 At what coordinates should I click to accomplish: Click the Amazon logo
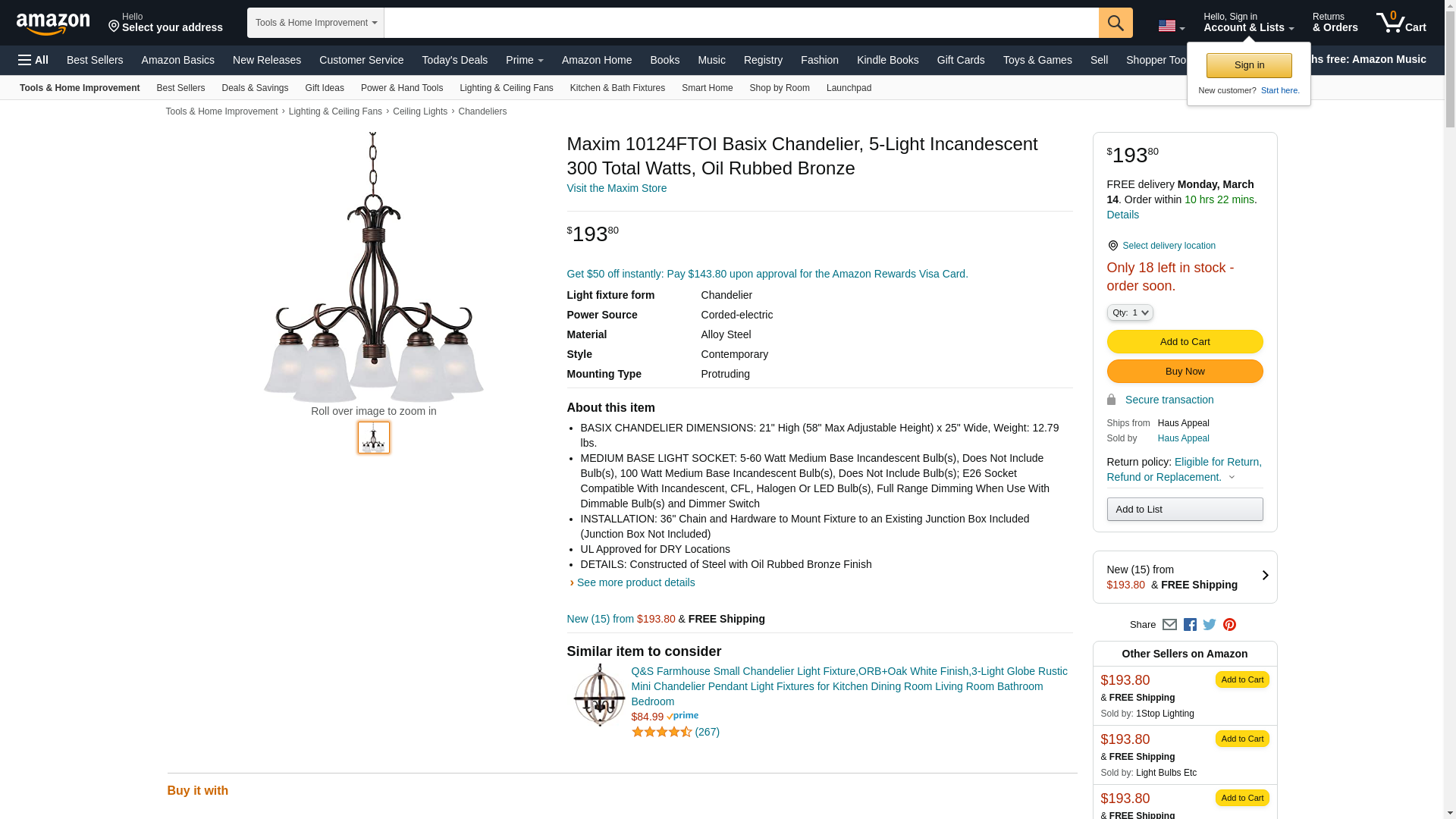(53, 24)
